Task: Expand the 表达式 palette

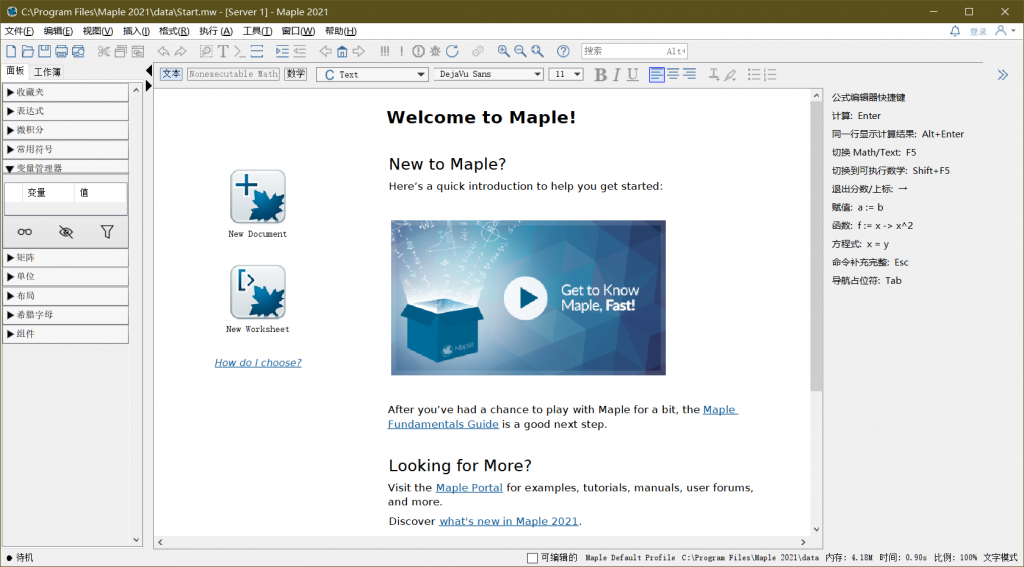Action: [65, 111]
